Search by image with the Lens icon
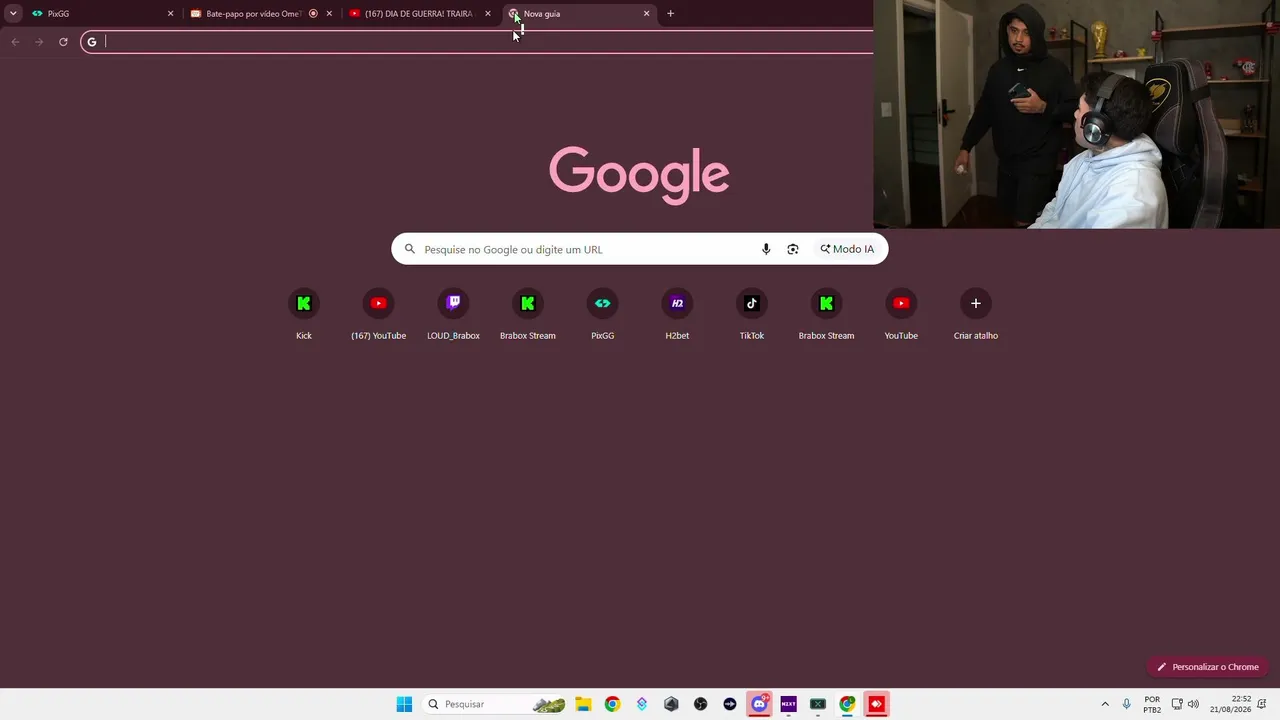The image size is (1280, 720). pyautogui.click(x=793, y=249)
